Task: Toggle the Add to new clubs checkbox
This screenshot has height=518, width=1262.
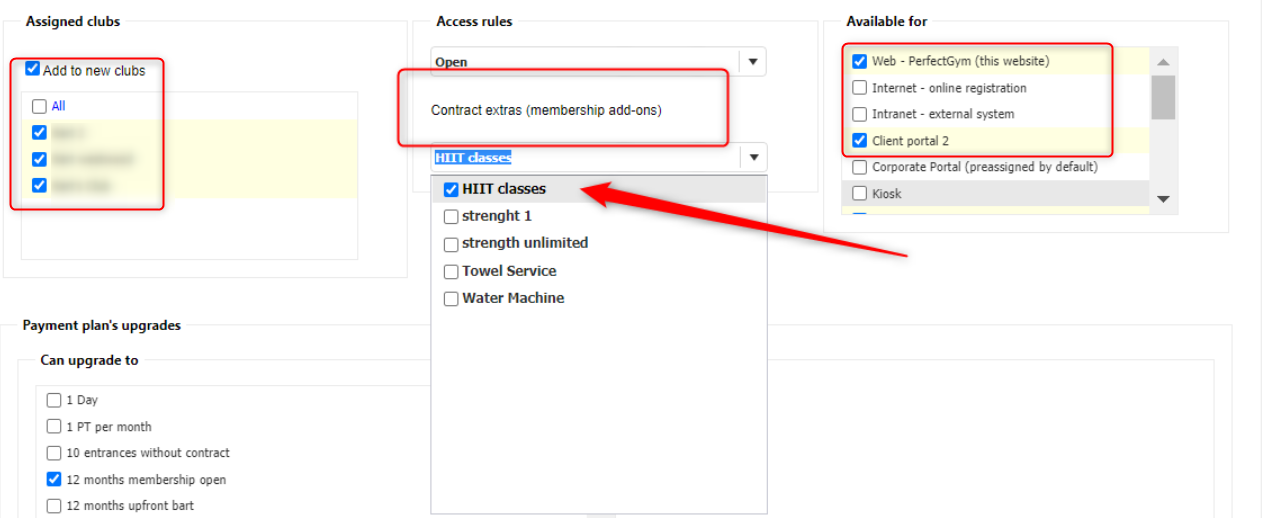Action: point(33,70)
